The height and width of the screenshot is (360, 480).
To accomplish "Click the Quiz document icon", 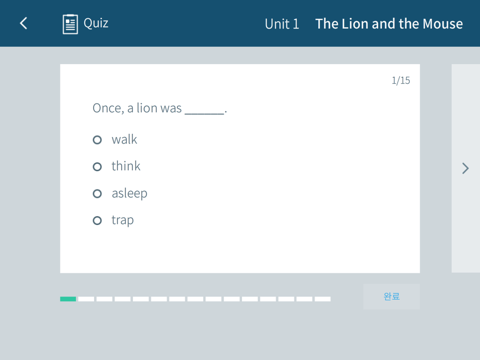I will [x=70, y=24].
